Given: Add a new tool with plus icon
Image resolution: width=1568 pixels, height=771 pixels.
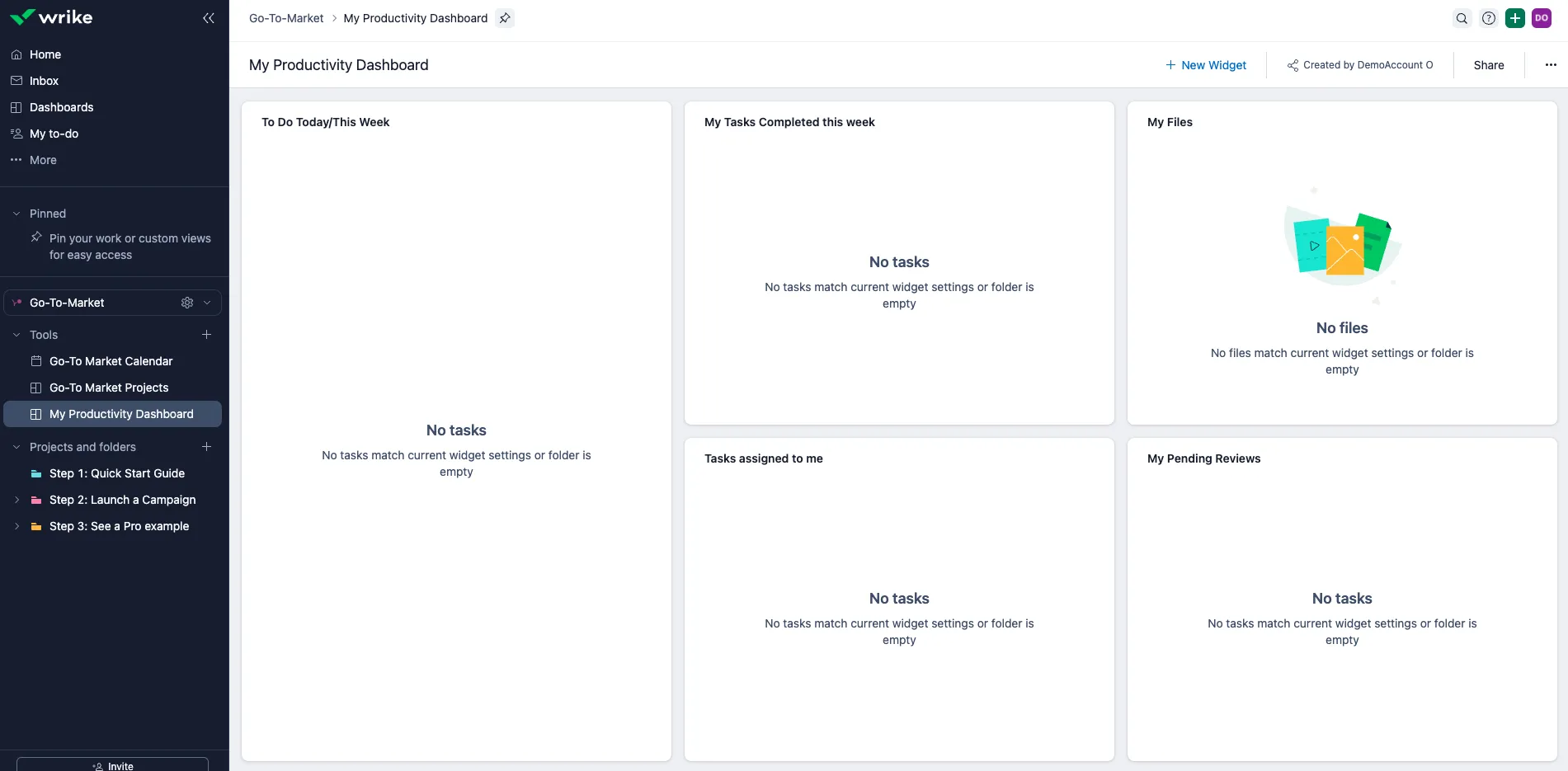Looking at the screenshot, I should [x=207, y=335].
